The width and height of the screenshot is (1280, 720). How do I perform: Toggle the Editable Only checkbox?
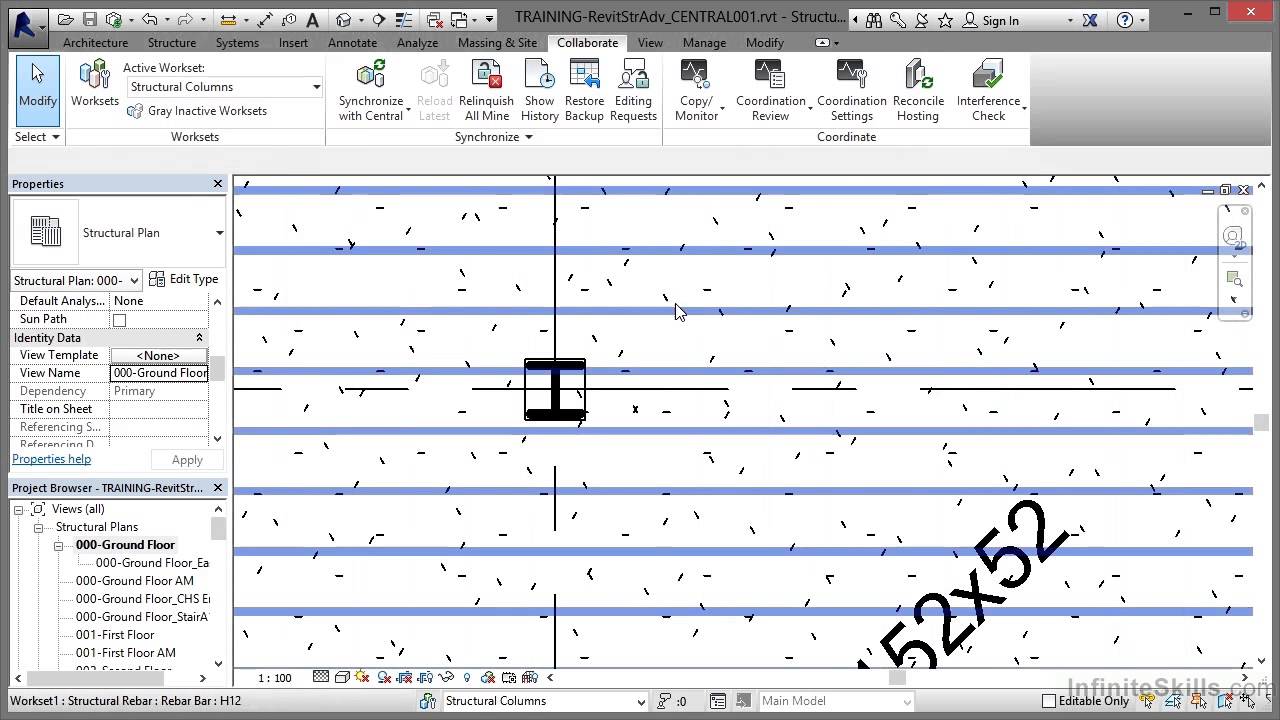click(x=1049, y=701)
